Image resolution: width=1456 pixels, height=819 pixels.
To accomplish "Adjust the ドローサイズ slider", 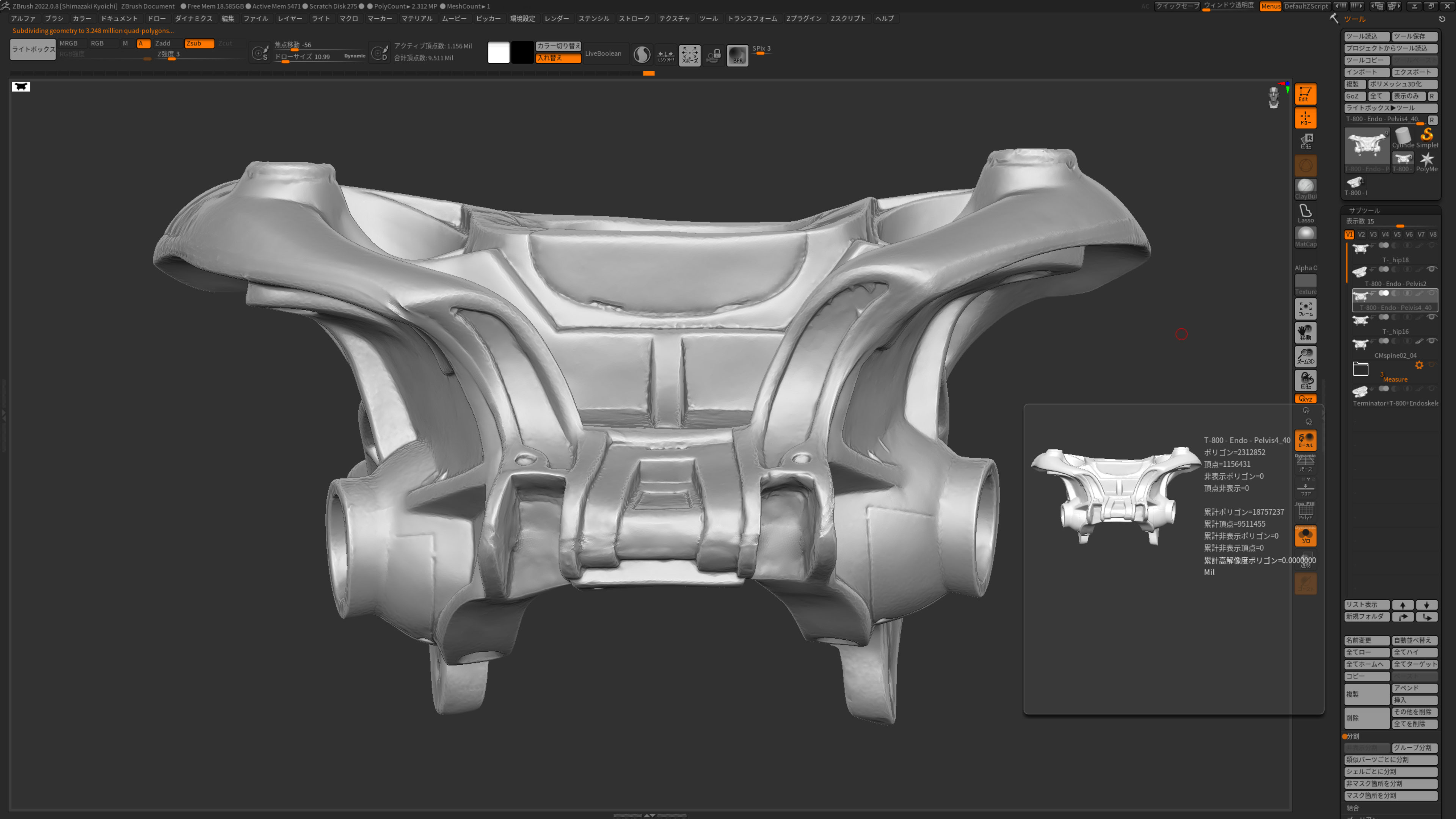I will pyautogui.click(x=319, y=57).
